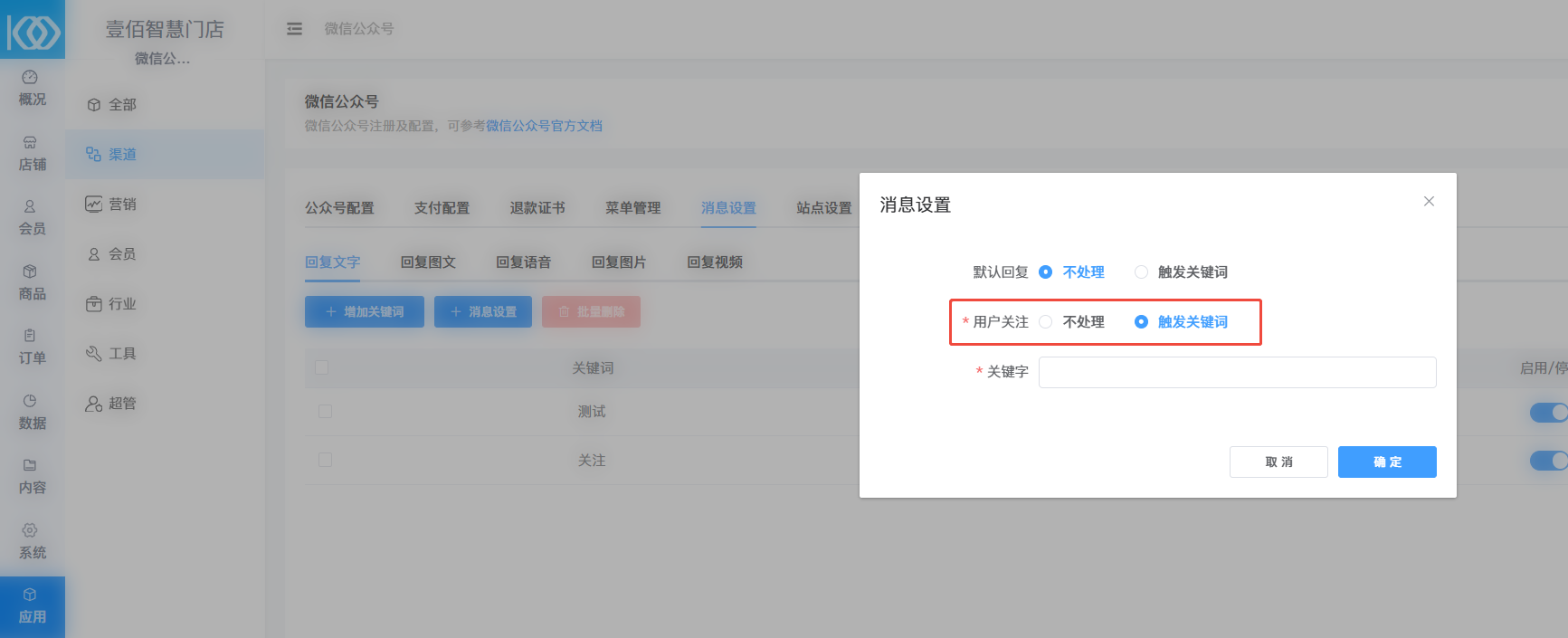Viewport: 1568px width, 638px height.
Task: Open the 订单 orders sidebar icon
Action: click(x=32, y=347)
